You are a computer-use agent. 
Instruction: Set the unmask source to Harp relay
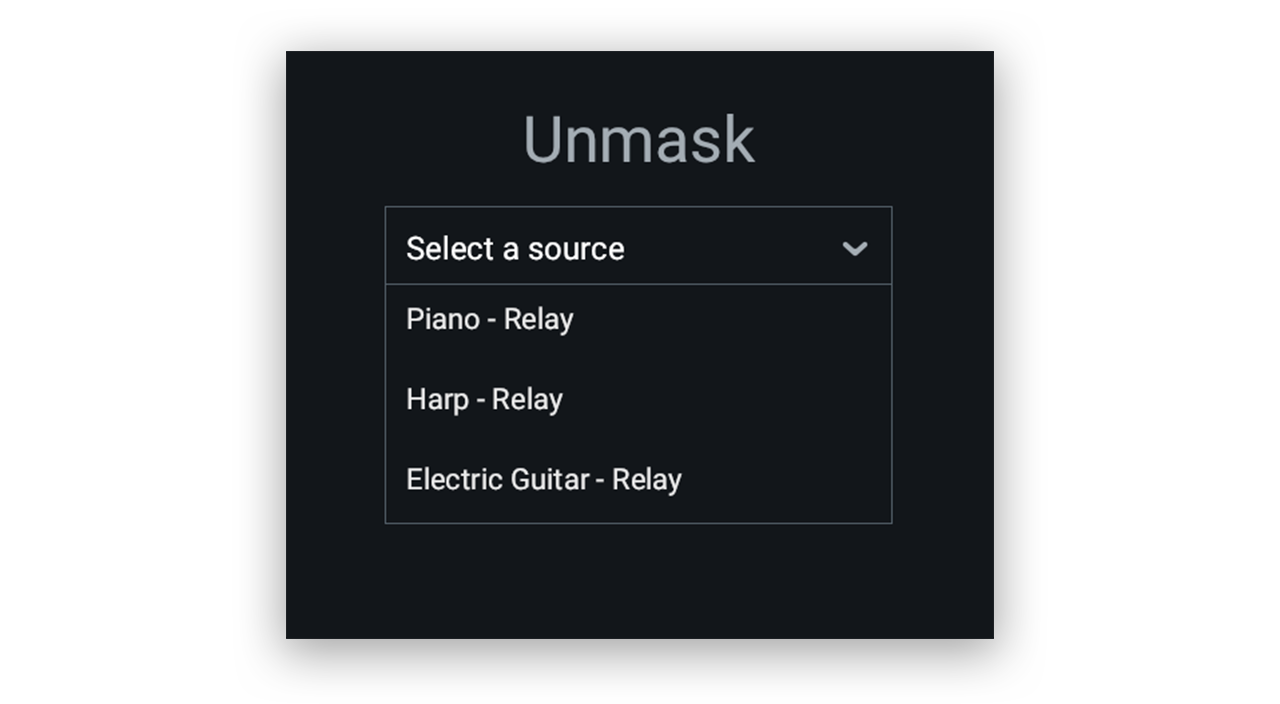pos(638,400)
